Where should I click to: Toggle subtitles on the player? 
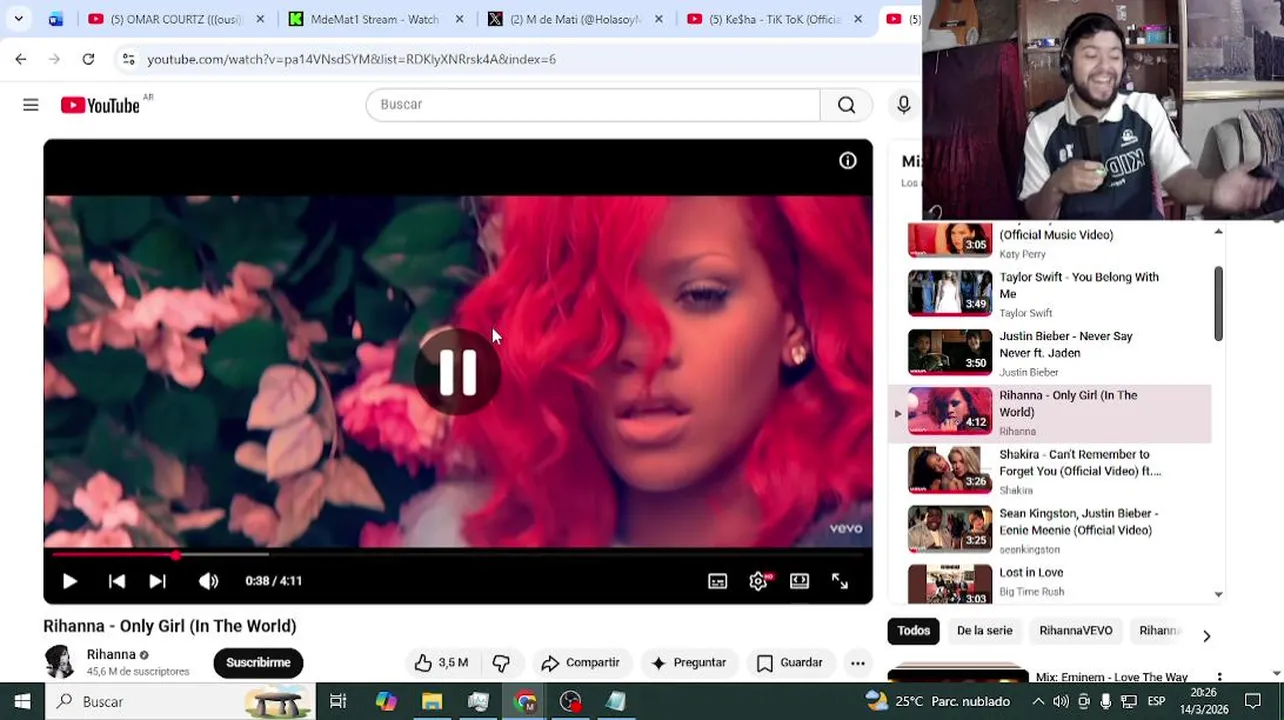click(717, 581)
